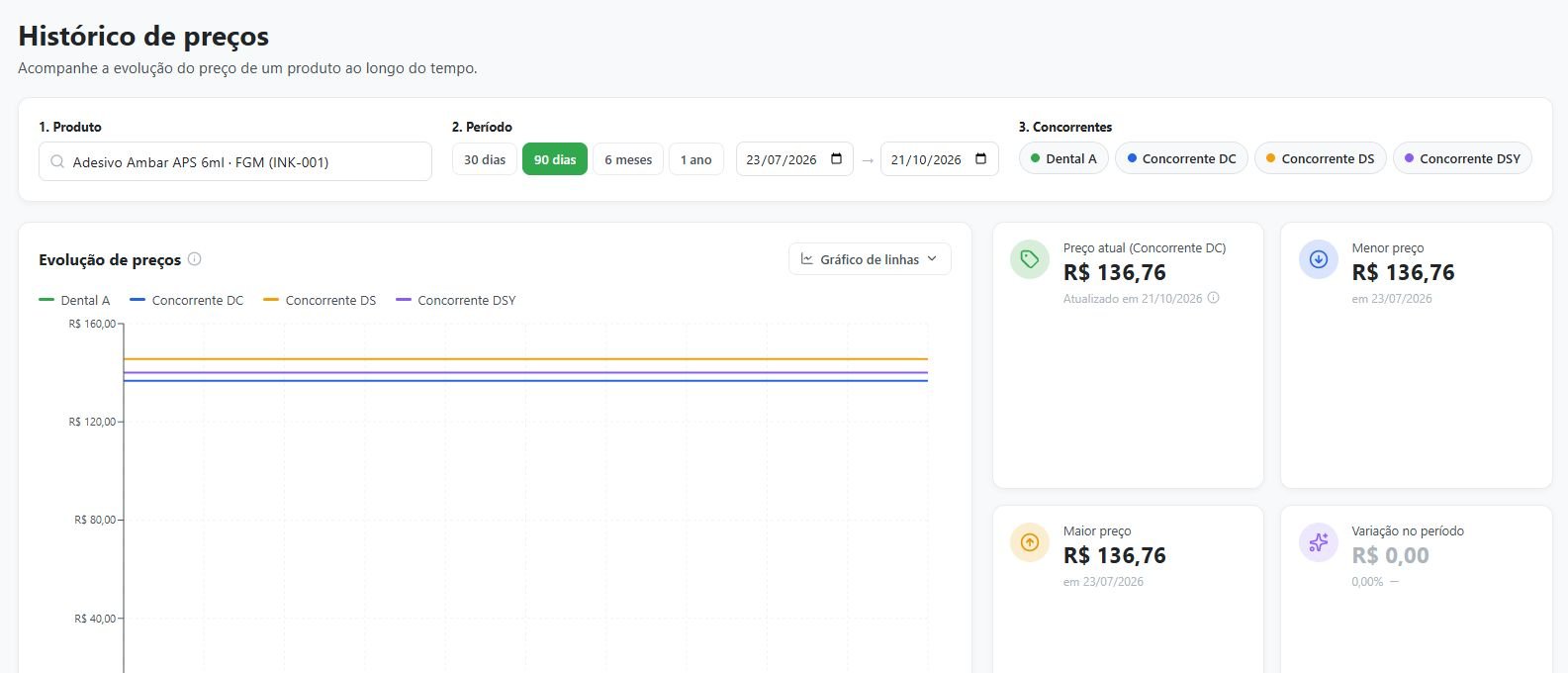The height and width of the screenshot is (673, 1568).
Task: Click purple sparkle icon on Variação no período card
Action: 1319,542
